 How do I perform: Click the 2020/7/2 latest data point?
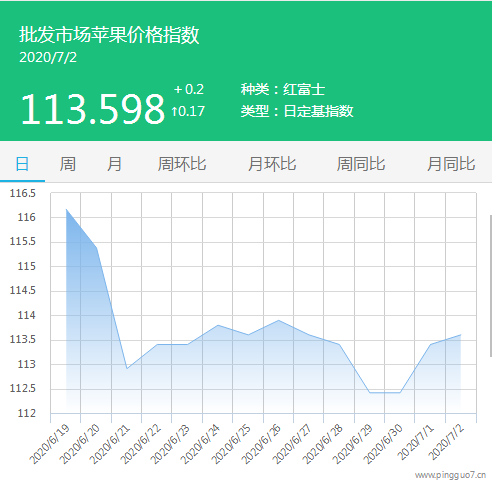(x=461, y=335)
